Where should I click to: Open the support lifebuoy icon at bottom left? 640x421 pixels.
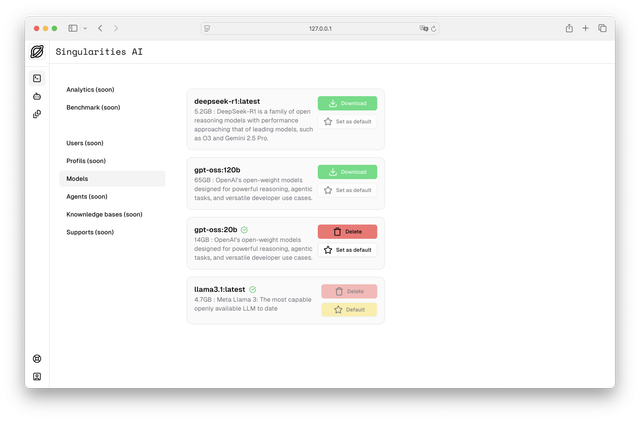pyautogui.click(x=37, y=359)
